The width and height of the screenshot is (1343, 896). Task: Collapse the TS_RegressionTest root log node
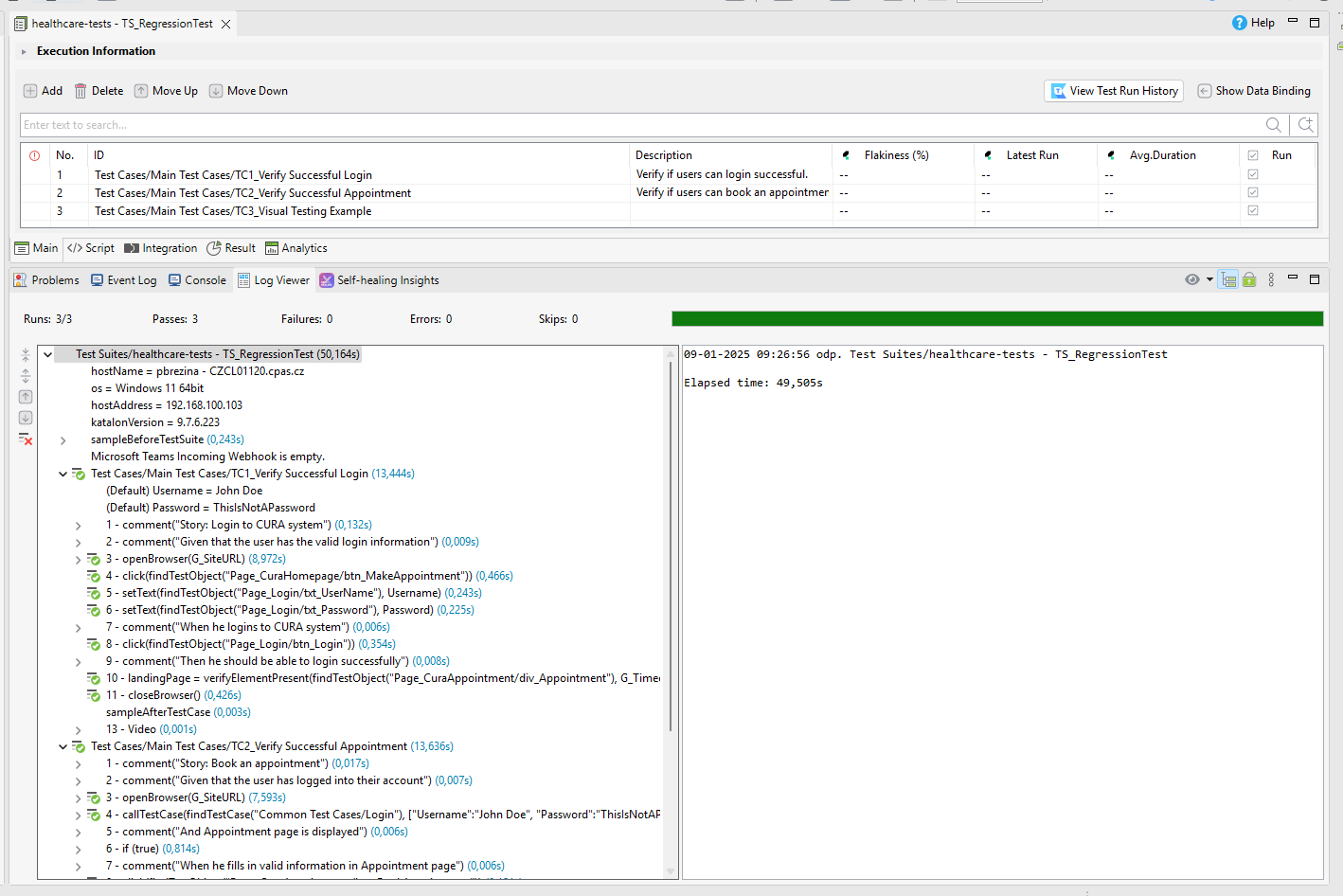[x=47, y=354]
